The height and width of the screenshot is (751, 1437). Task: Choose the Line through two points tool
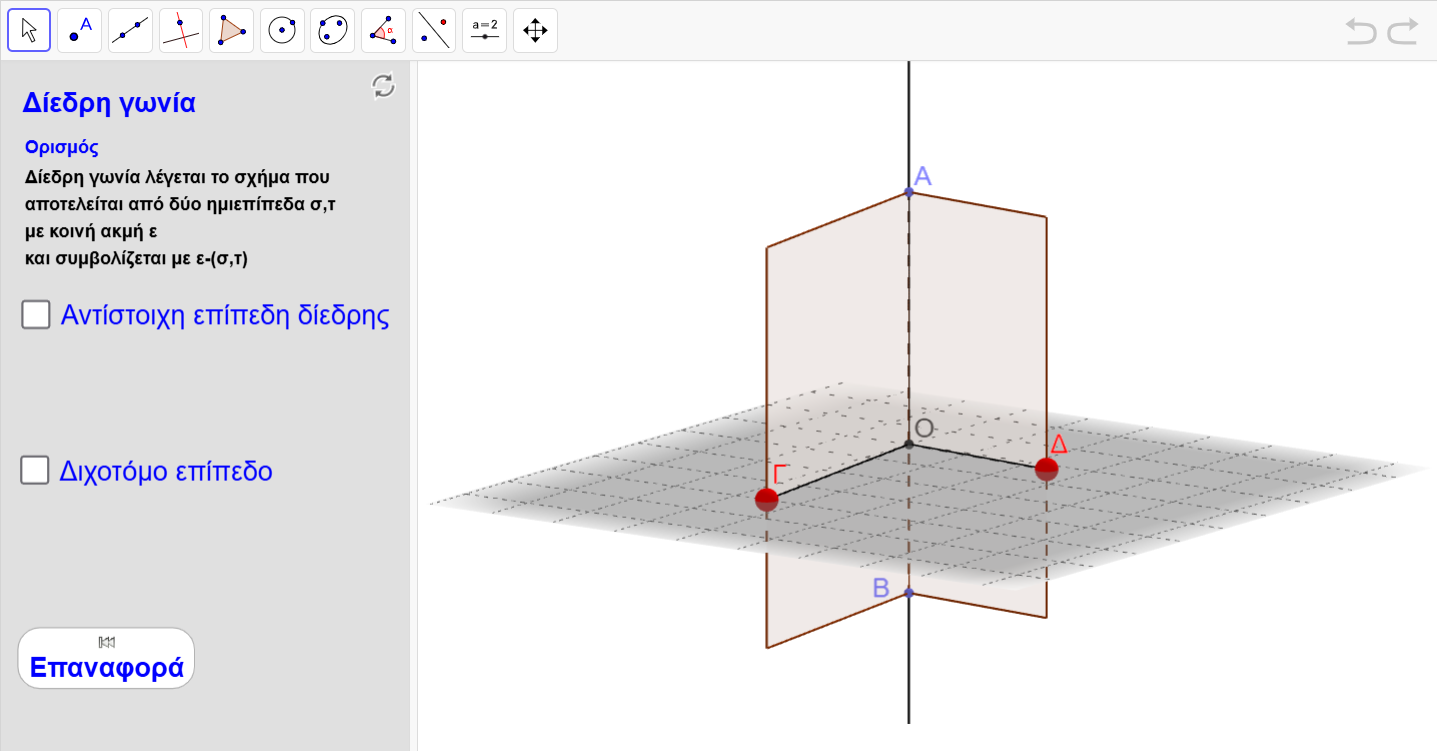coord(130,31)
